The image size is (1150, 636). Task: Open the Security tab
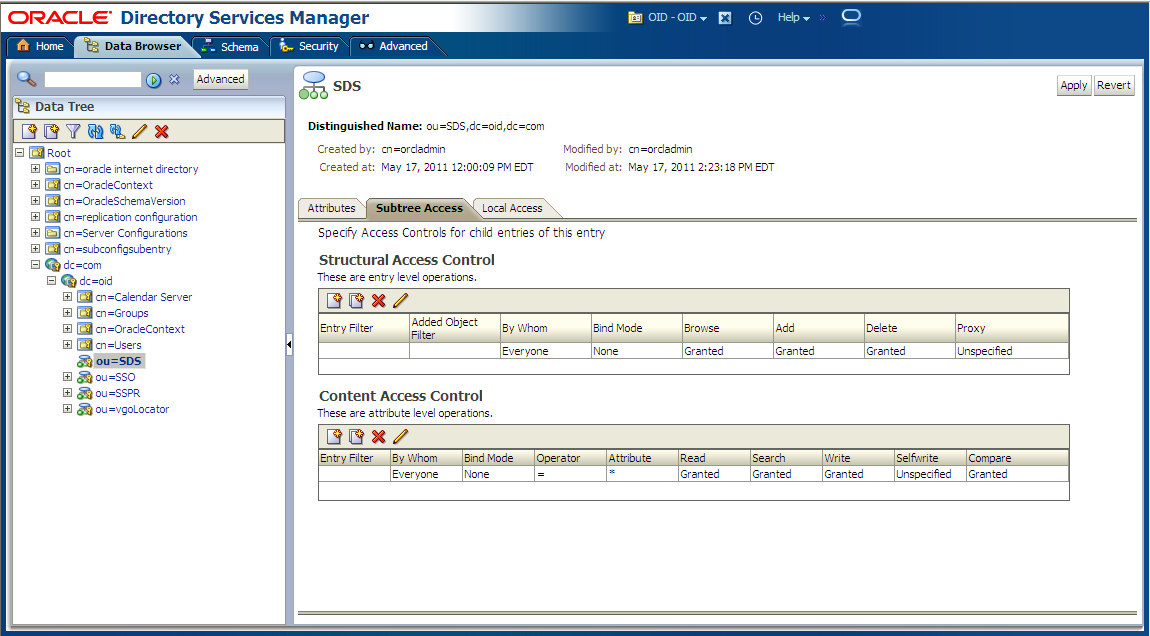click(x=309, y=46)
